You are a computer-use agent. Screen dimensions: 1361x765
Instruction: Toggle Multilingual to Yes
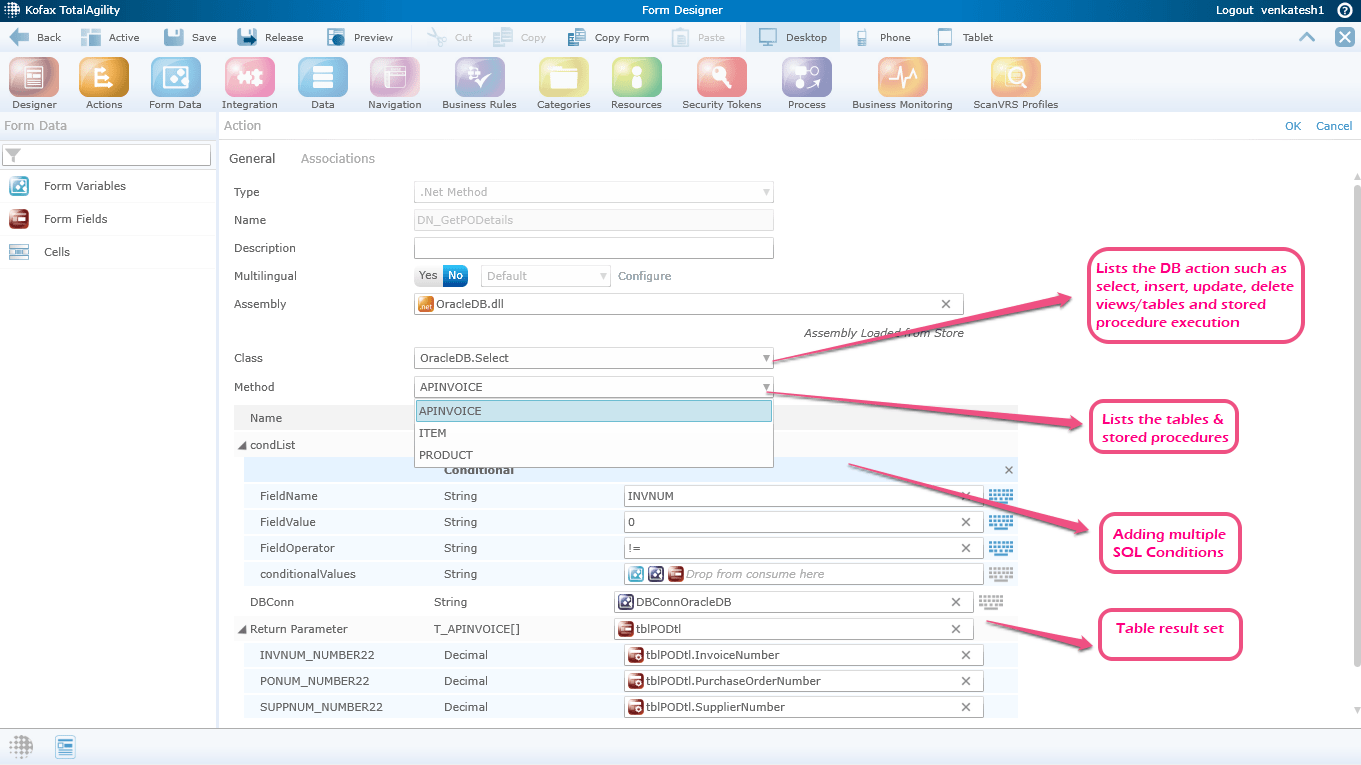pos(428,276)
